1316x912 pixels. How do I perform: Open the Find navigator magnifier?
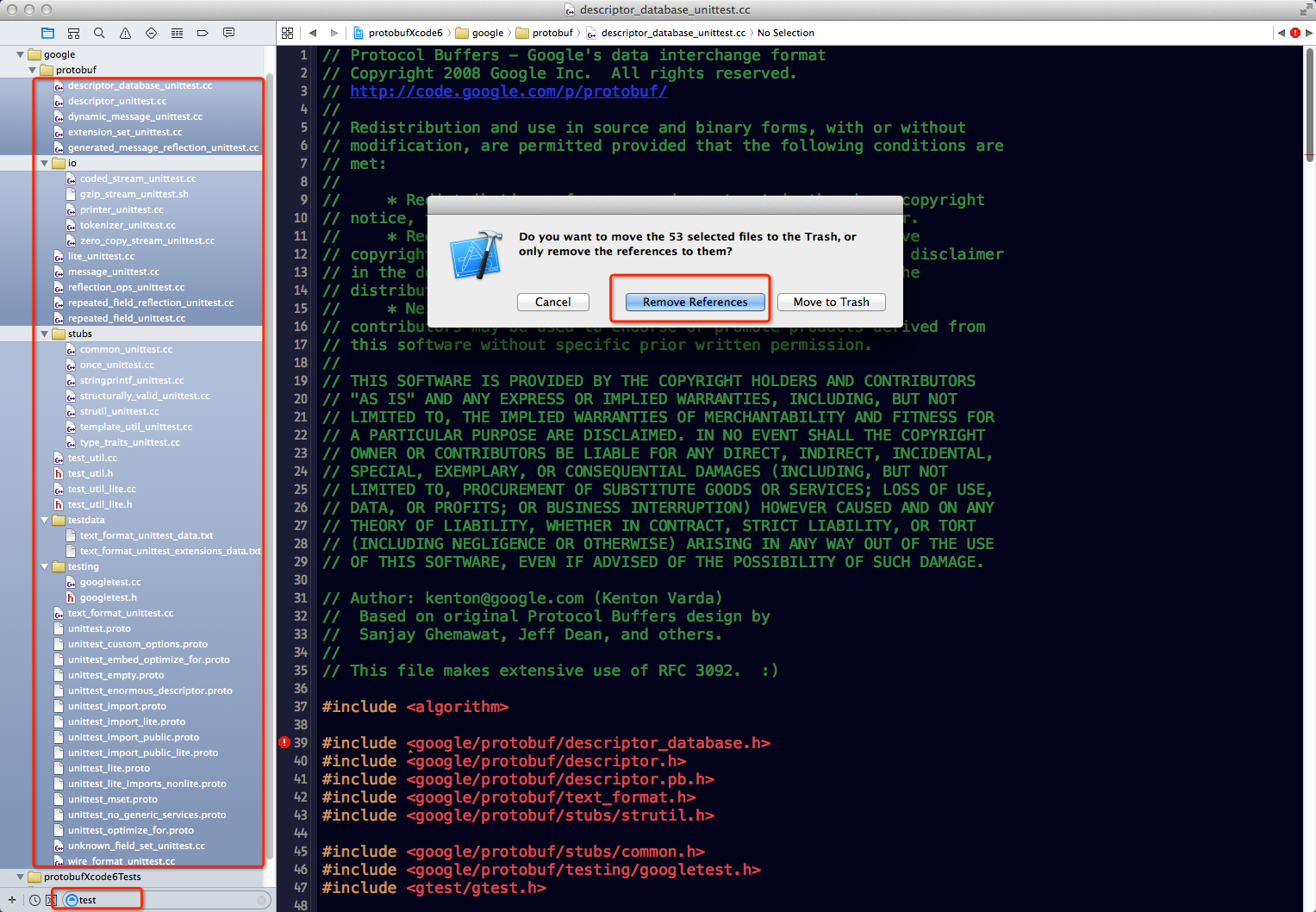pyautogui.click(x=99, y=33)
